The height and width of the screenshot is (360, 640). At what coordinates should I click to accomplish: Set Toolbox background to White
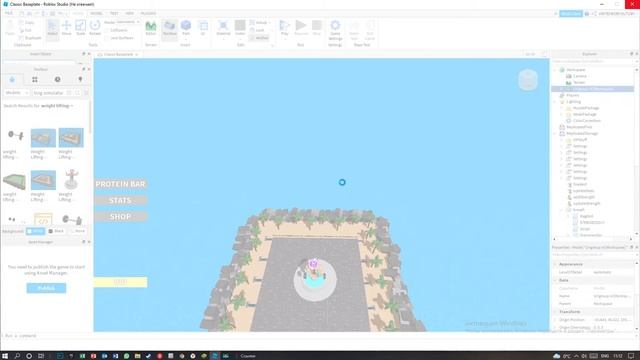36,231
